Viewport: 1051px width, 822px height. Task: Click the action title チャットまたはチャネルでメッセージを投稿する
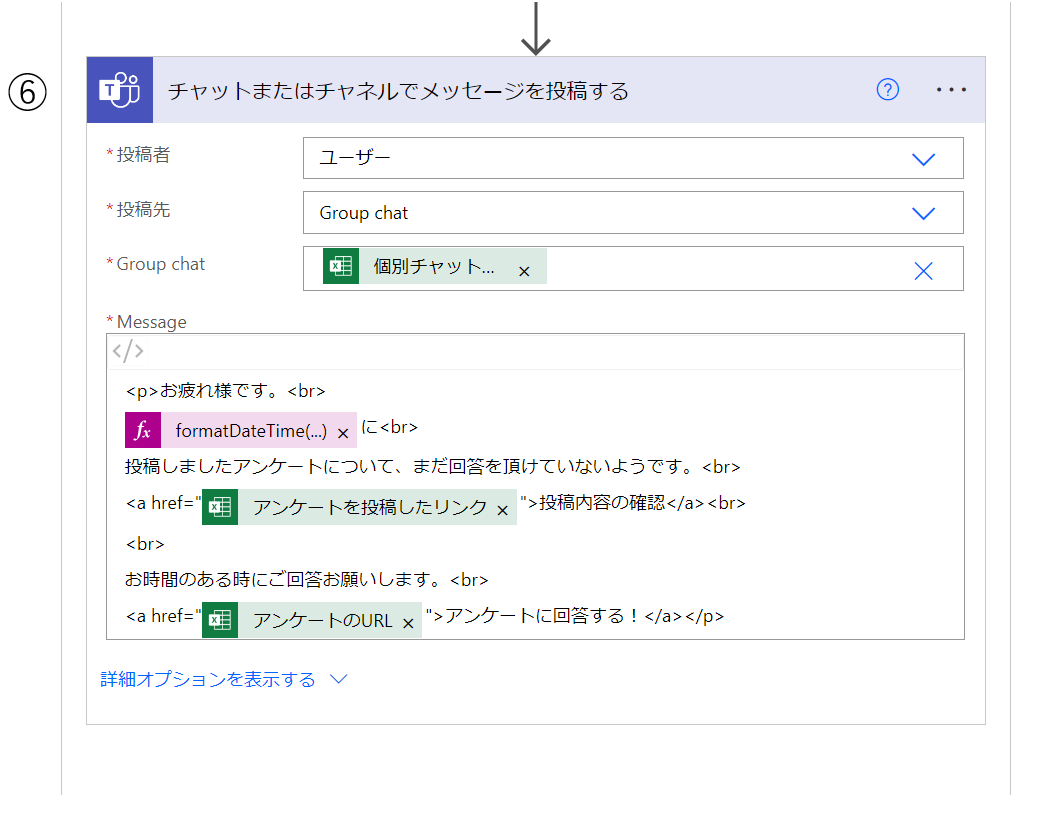coord(398,91)
